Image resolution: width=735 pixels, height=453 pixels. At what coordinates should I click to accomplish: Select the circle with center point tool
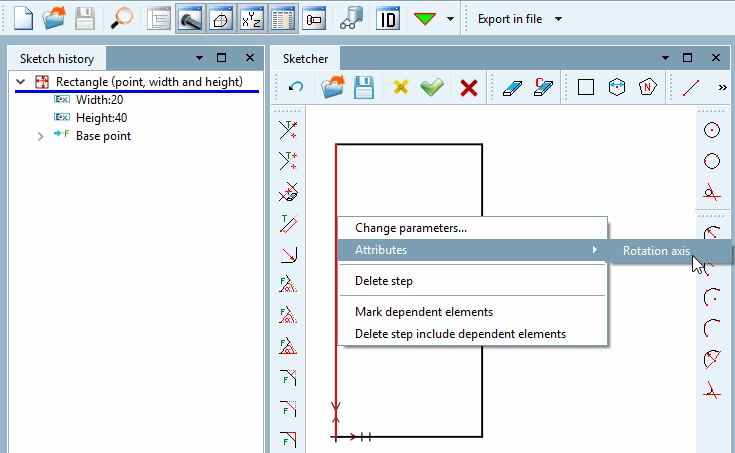pos(712,130)
